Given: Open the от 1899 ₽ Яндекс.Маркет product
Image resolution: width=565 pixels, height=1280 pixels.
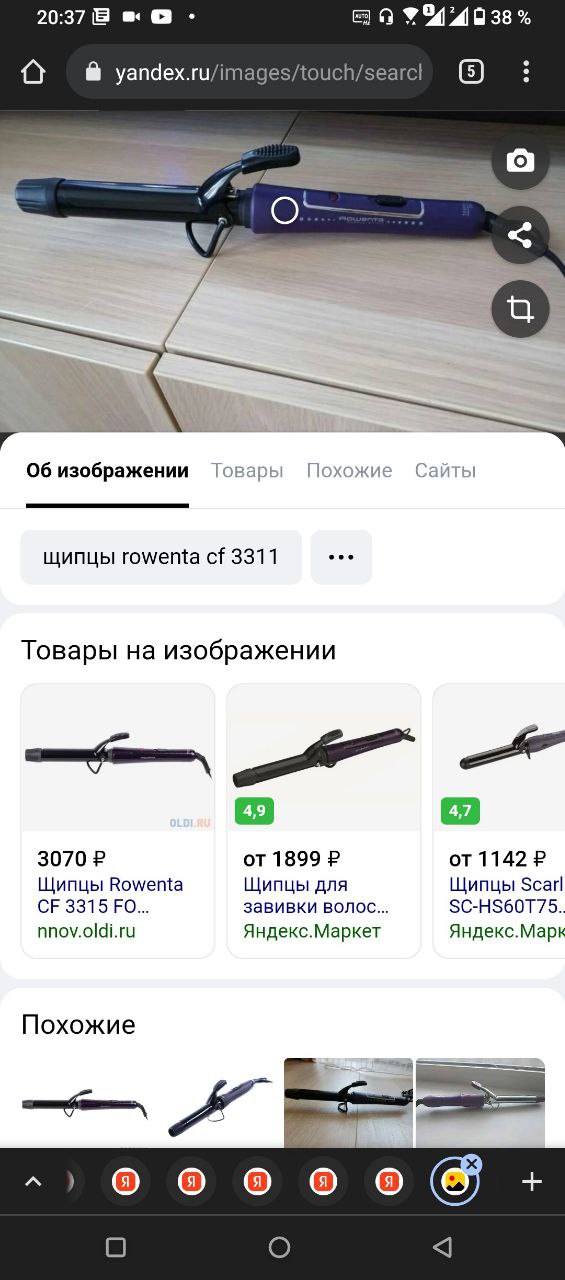Looking at the screenshot, I should click(323, 821).
